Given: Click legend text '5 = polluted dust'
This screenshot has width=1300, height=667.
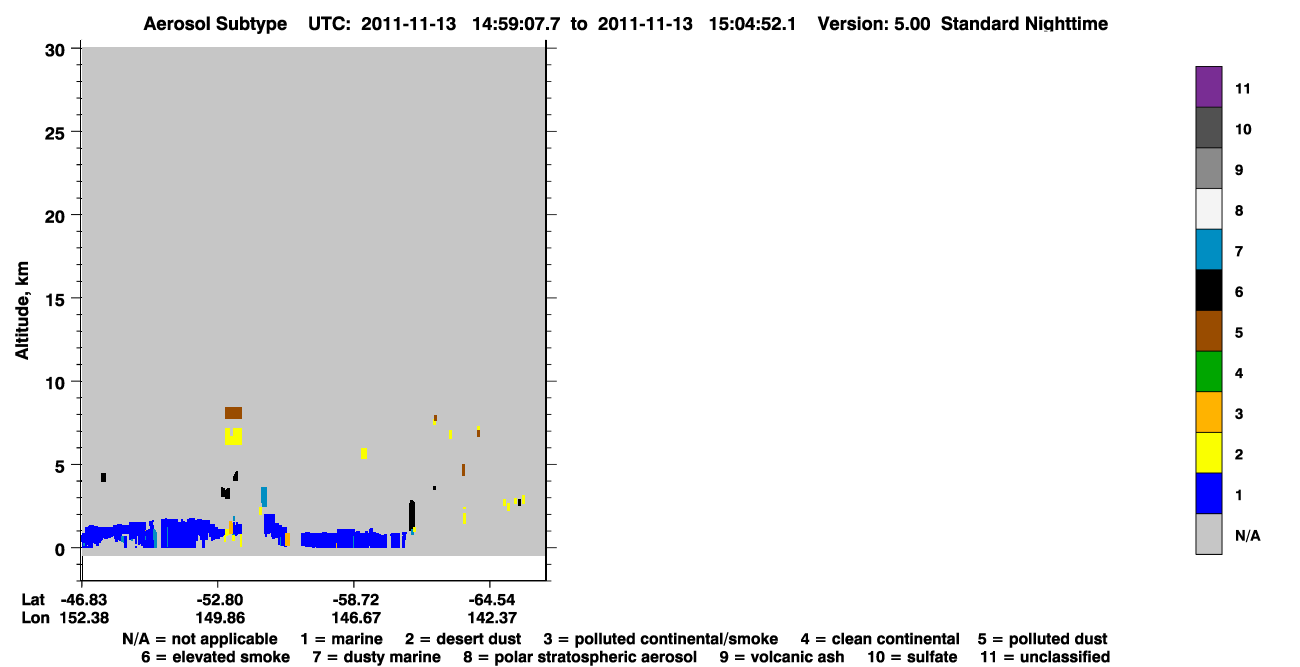Looking at the screenshot, I should [1043, 639].
